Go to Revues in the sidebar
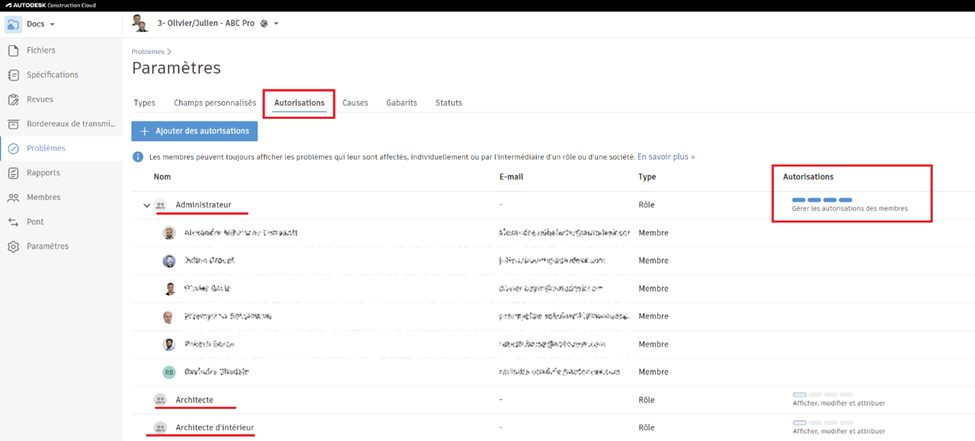 tap(40, 99)
